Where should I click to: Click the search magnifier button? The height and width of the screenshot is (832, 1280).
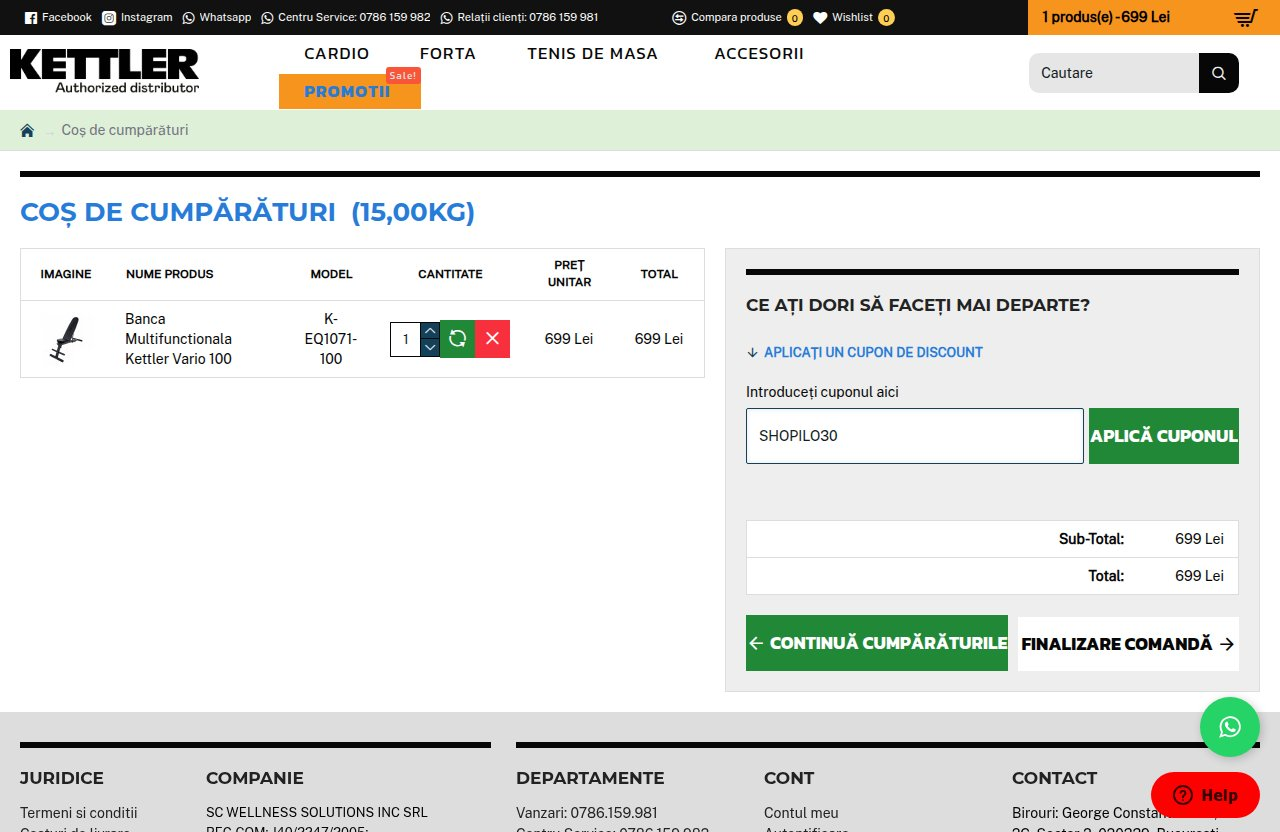pos(1219,73)
